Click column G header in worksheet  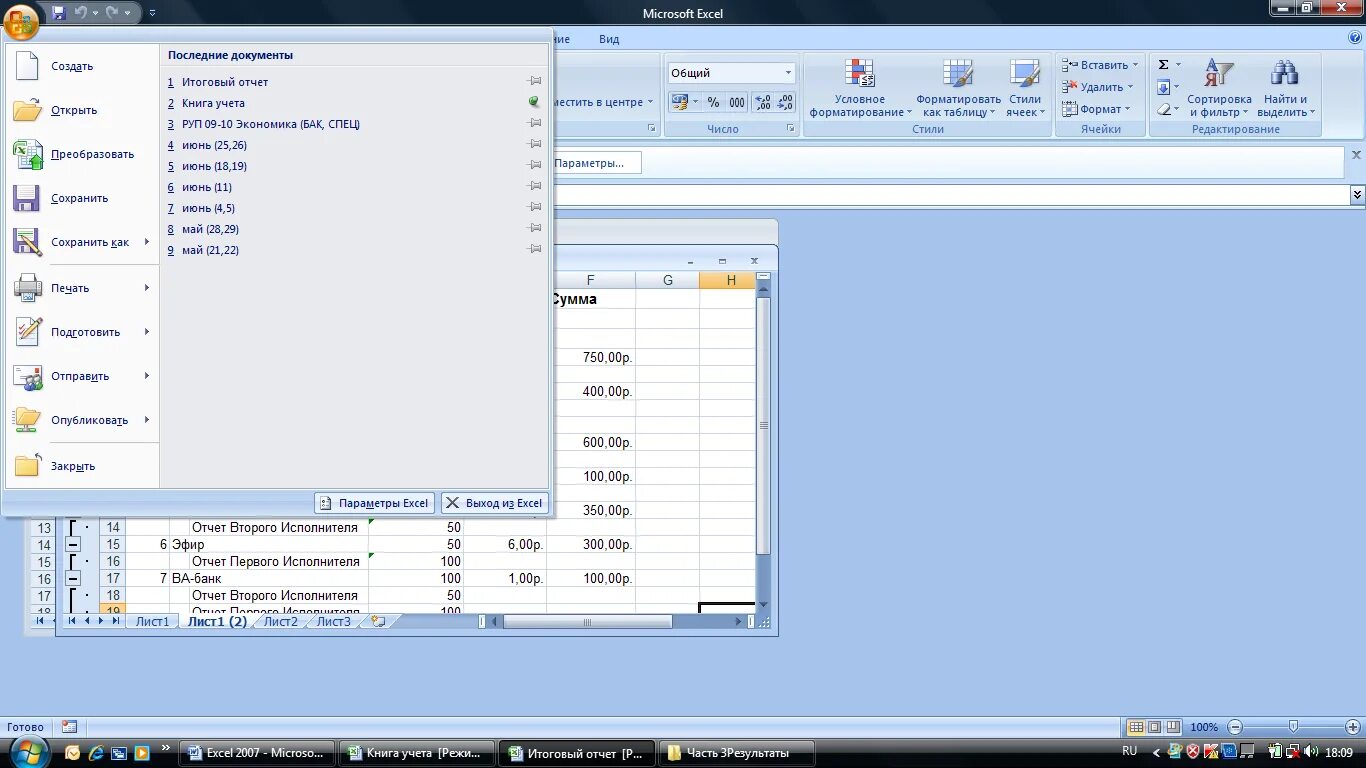click(667, 280)
